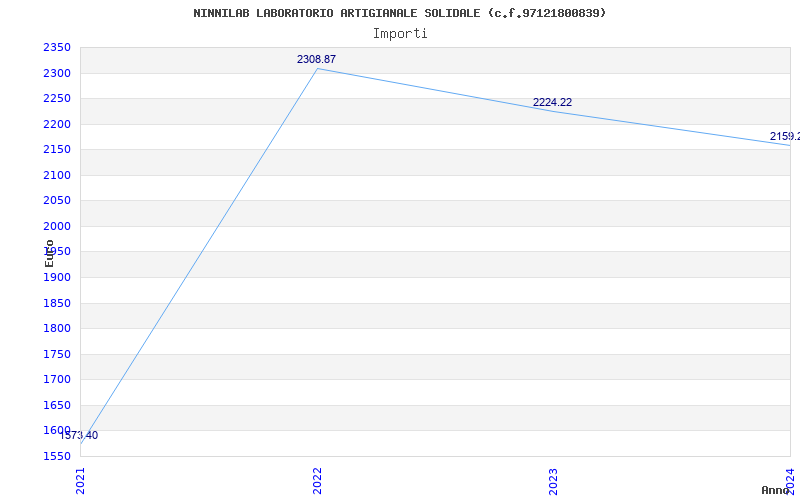Click the 2000 y-axis value
The height and width of the screenshot is (500, 800).
tap(57, 226)
